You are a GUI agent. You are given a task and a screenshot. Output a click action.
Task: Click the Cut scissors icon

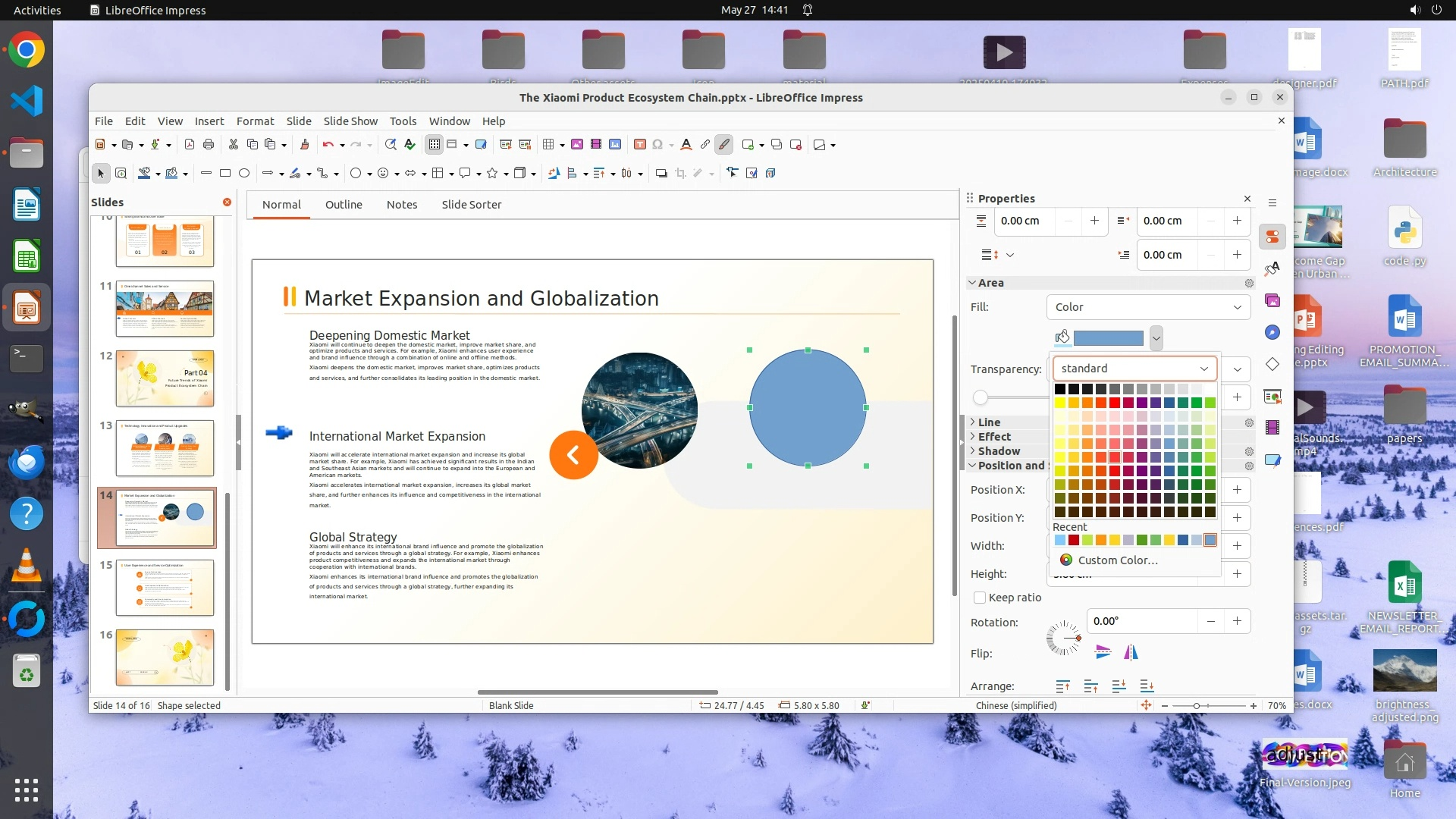tap(233, 144)
